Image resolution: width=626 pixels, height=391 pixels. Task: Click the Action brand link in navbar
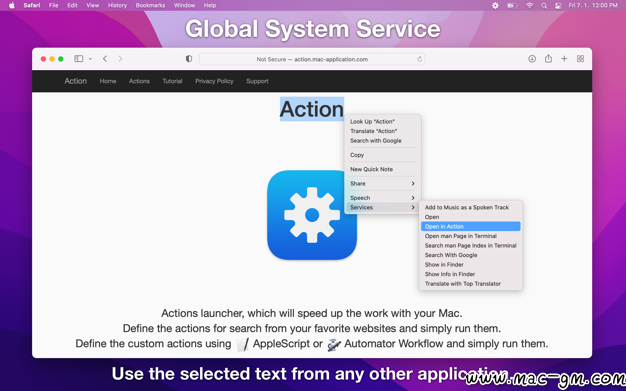(75, 81)
